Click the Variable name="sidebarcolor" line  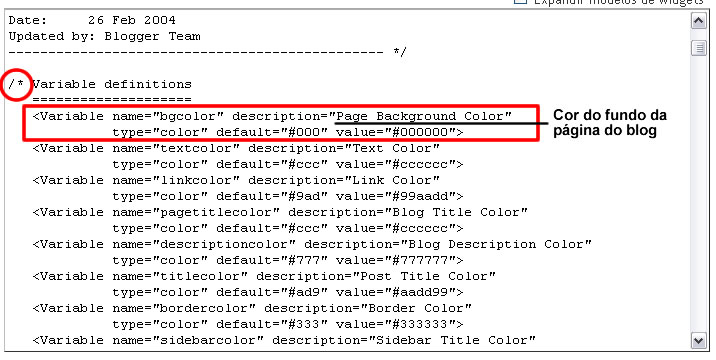(284, 340)
